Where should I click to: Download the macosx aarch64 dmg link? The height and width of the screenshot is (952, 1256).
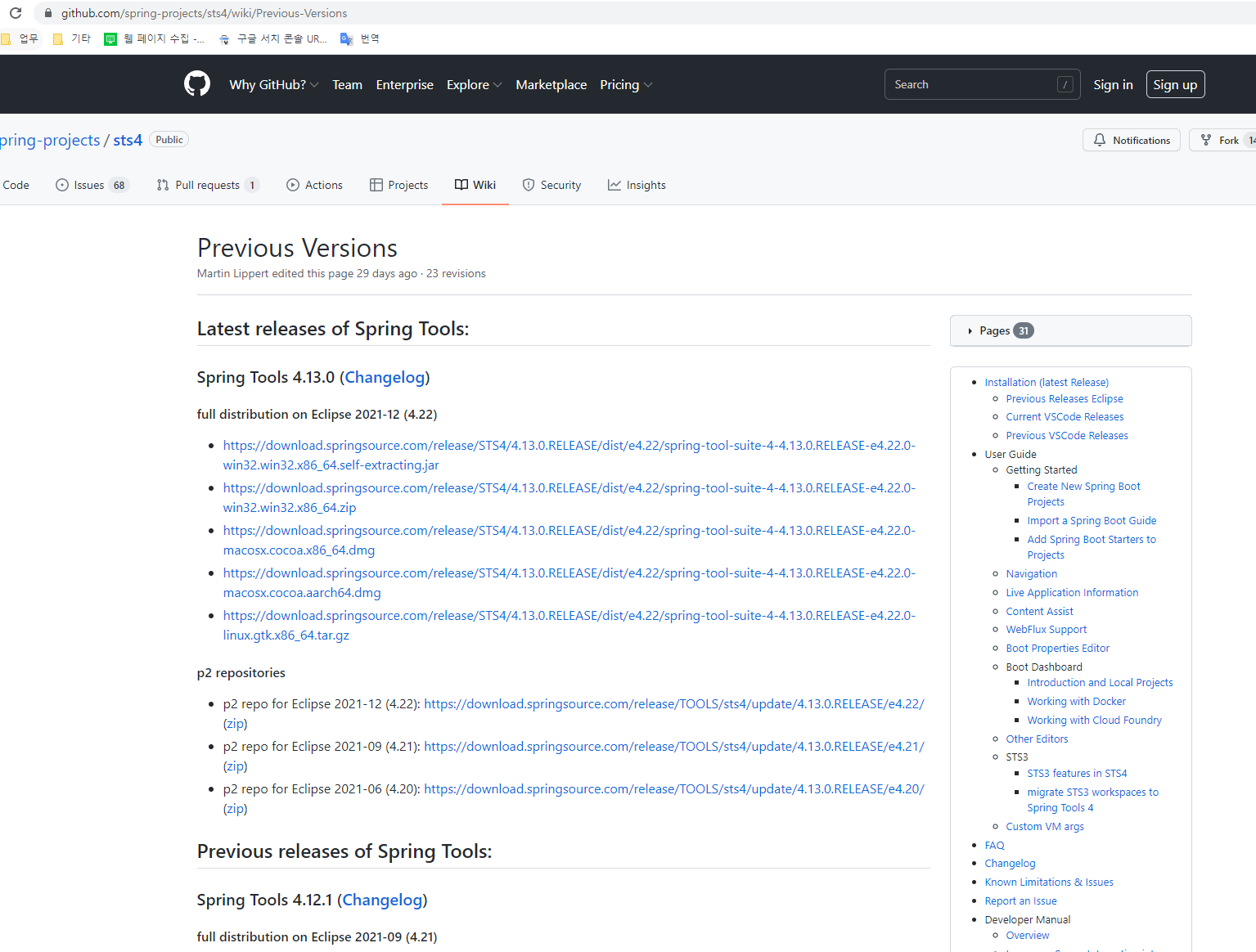[569, 582]
